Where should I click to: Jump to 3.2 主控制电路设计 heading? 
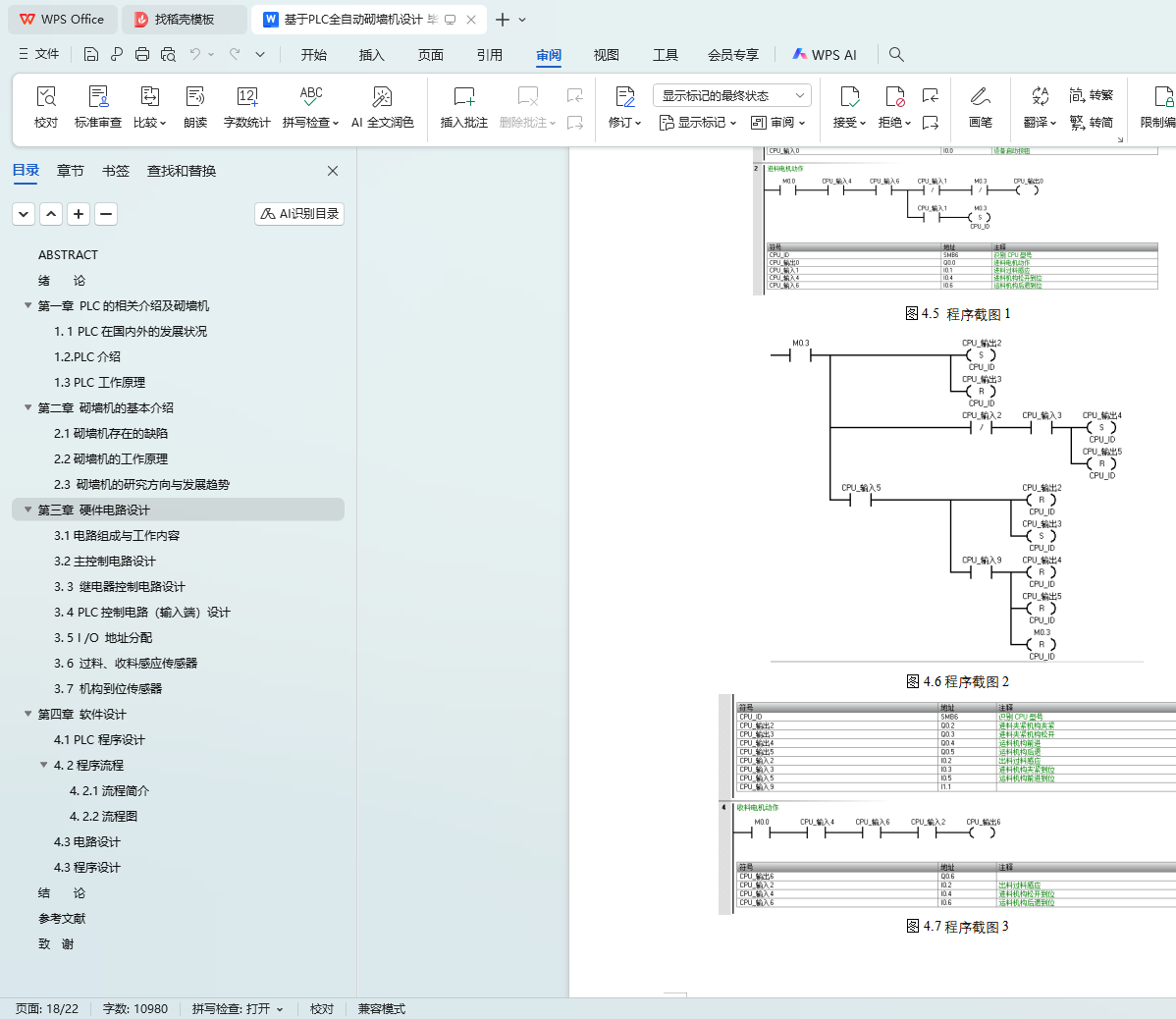click(x=105, y=561)
